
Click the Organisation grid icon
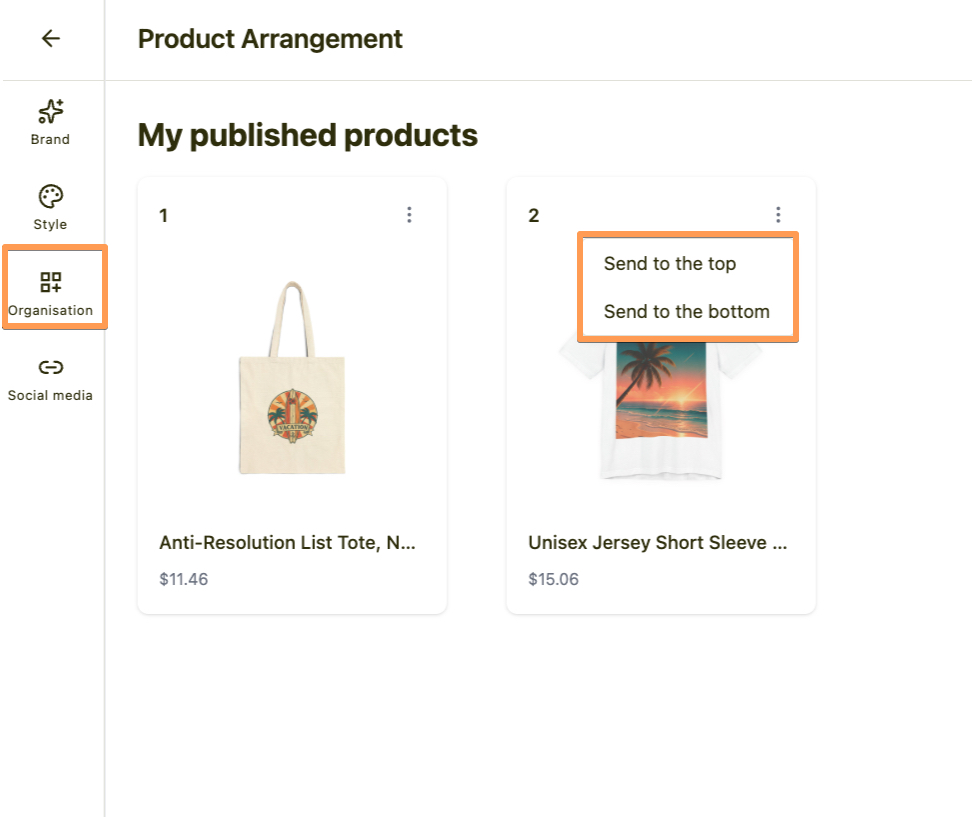(51, 282)
